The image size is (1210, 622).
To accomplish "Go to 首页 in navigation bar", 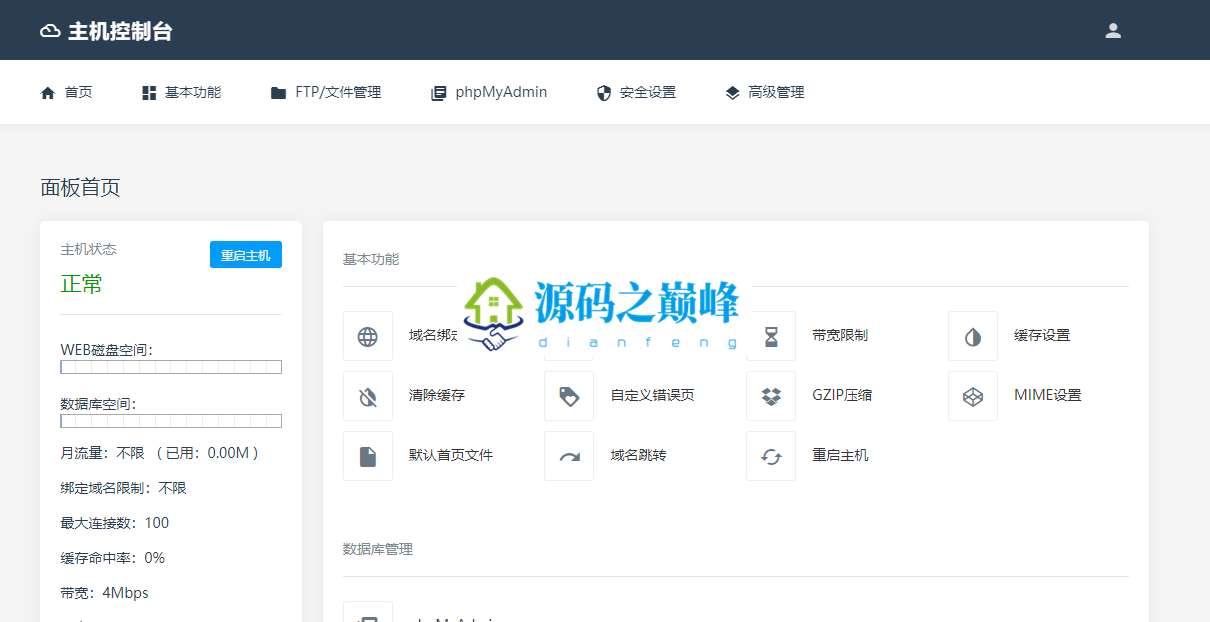I will pos(67,92).
